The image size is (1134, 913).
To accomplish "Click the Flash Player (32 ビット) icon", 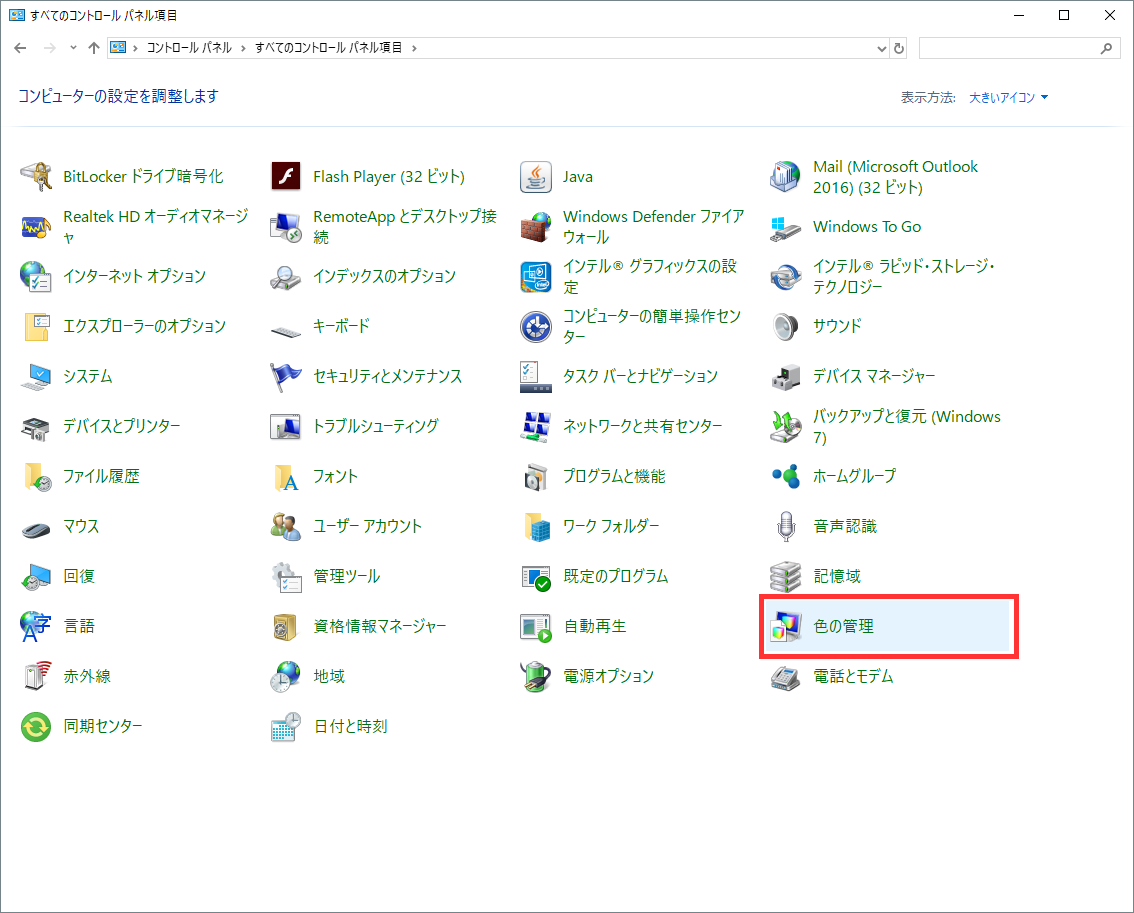I will tap(286, 177).
